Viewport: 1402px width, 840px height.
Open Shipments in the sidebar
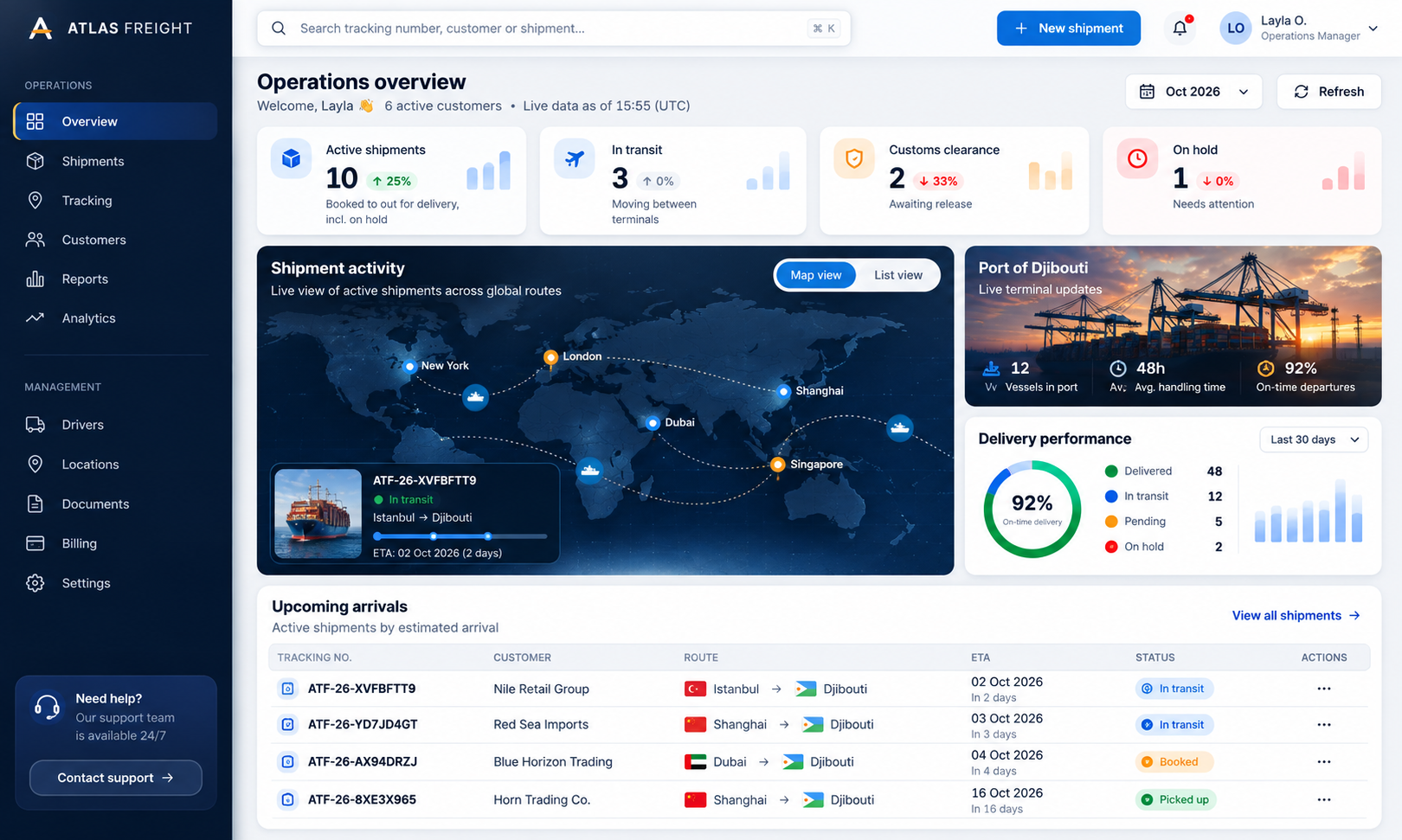[115, 161]
